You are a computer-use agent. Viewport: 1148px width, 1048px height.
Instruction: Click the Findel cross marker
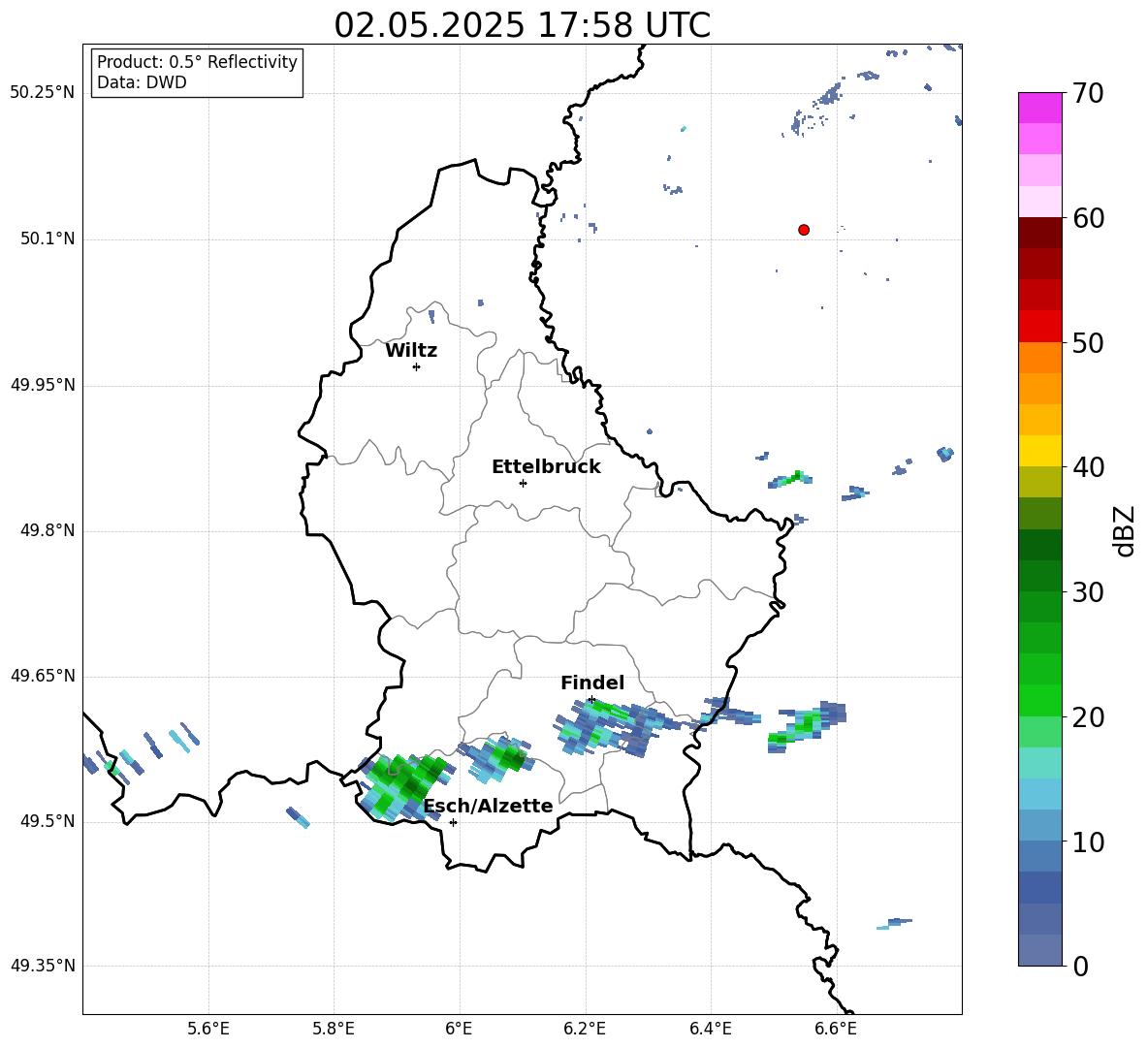point(591,700)
